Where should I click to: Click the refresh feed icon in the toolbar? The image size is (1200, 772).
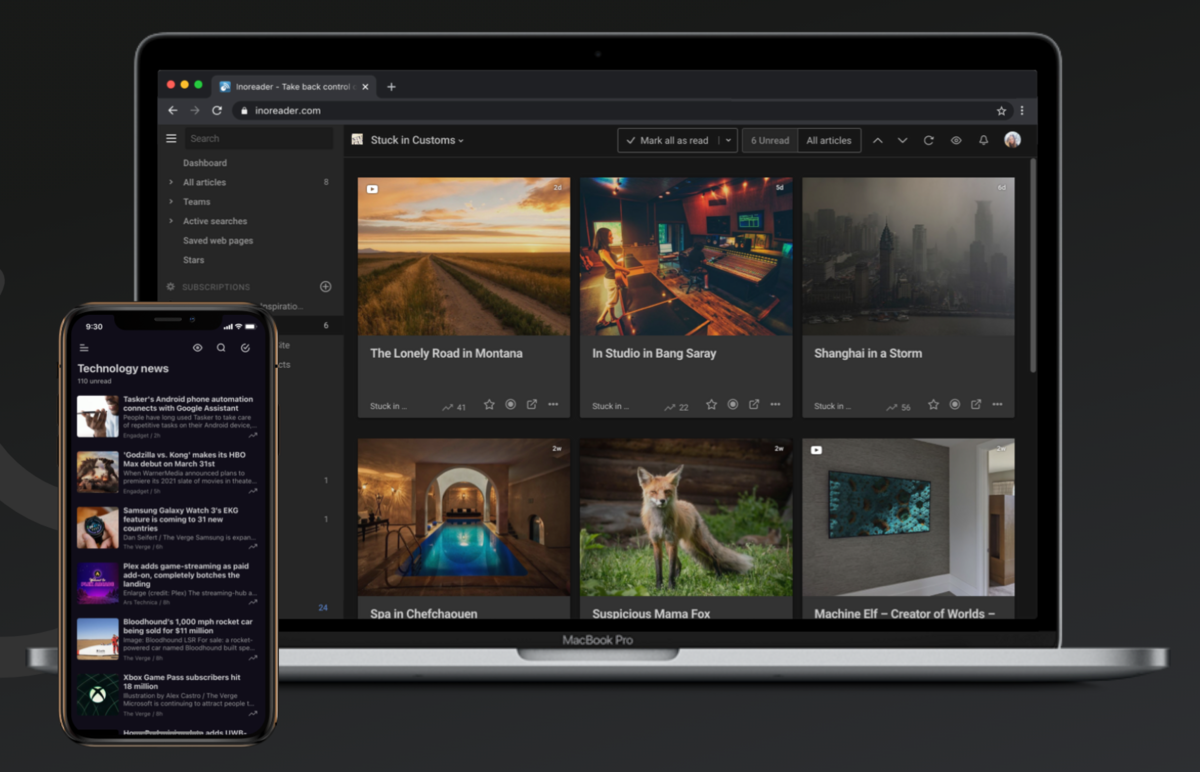[x=929, y=140]
